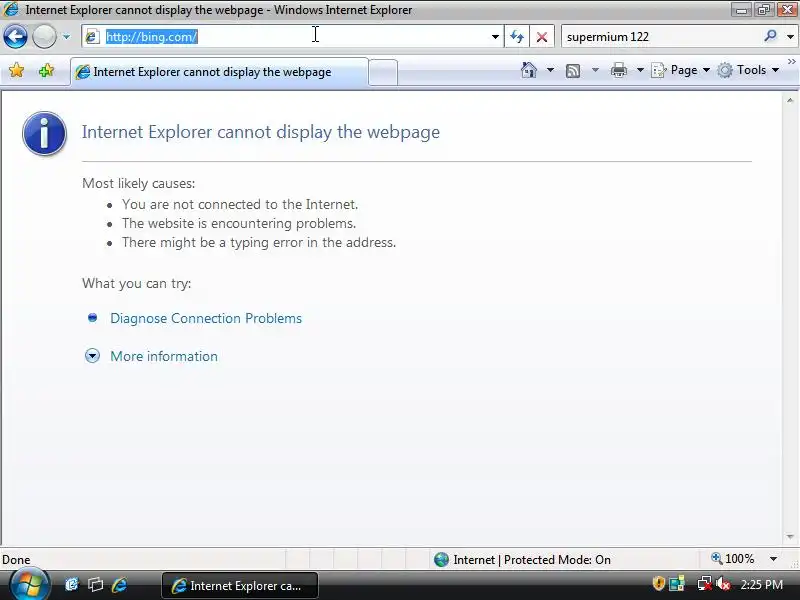Click Switch between windows quick launch icon
Viewport: 800px width, 600px height.
(95, 585)
